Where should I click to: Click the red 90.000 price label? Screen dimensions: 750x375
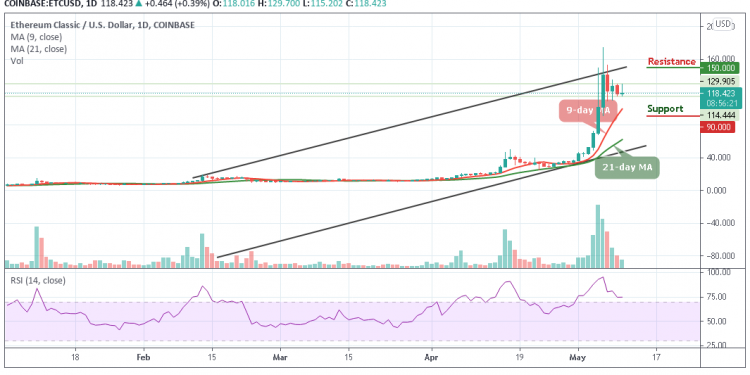coord(717,127)
